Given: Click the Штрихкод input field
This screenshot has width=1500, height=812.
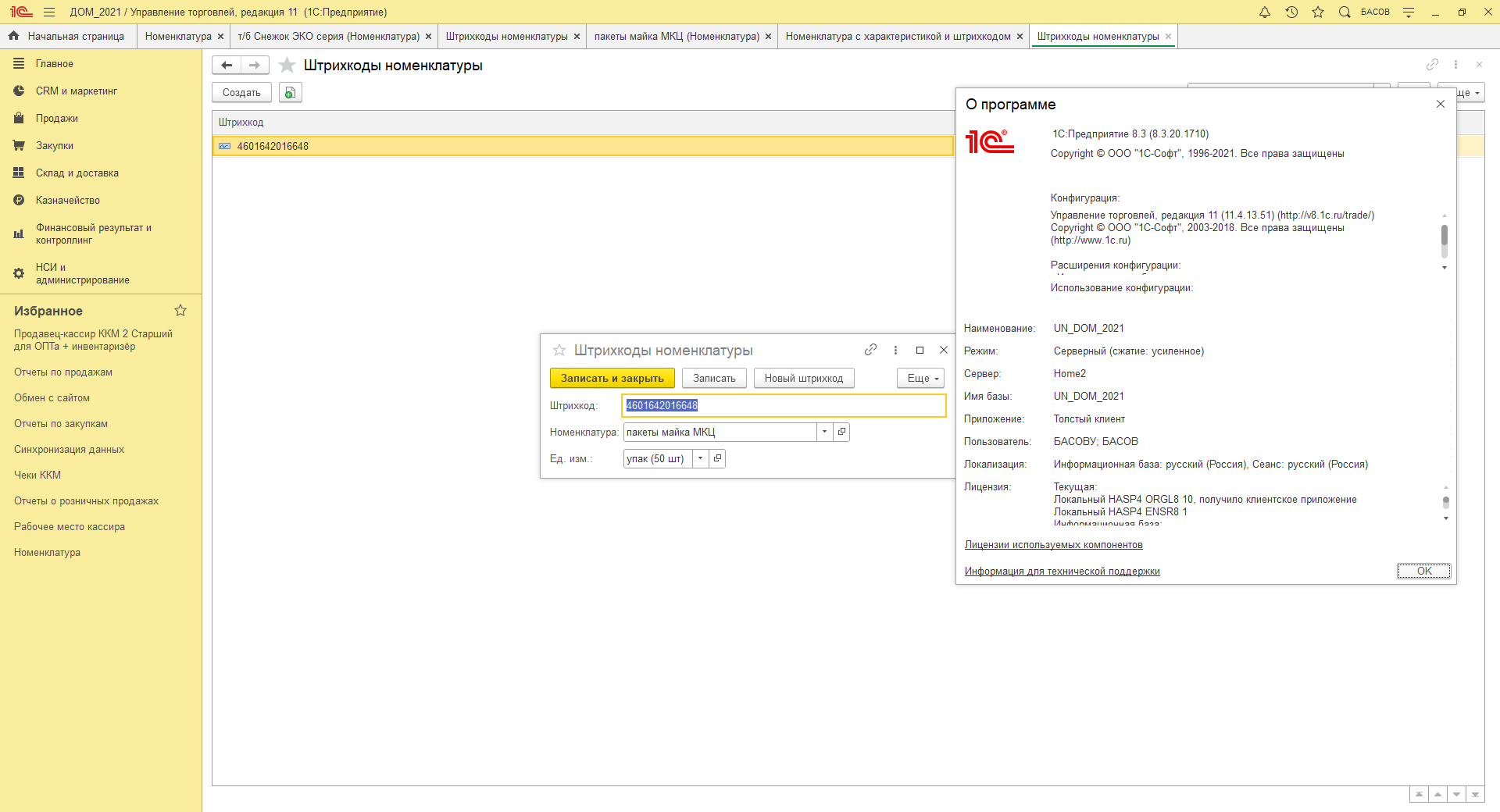Looking at the screenshot, I should click(x=784, y=405).
